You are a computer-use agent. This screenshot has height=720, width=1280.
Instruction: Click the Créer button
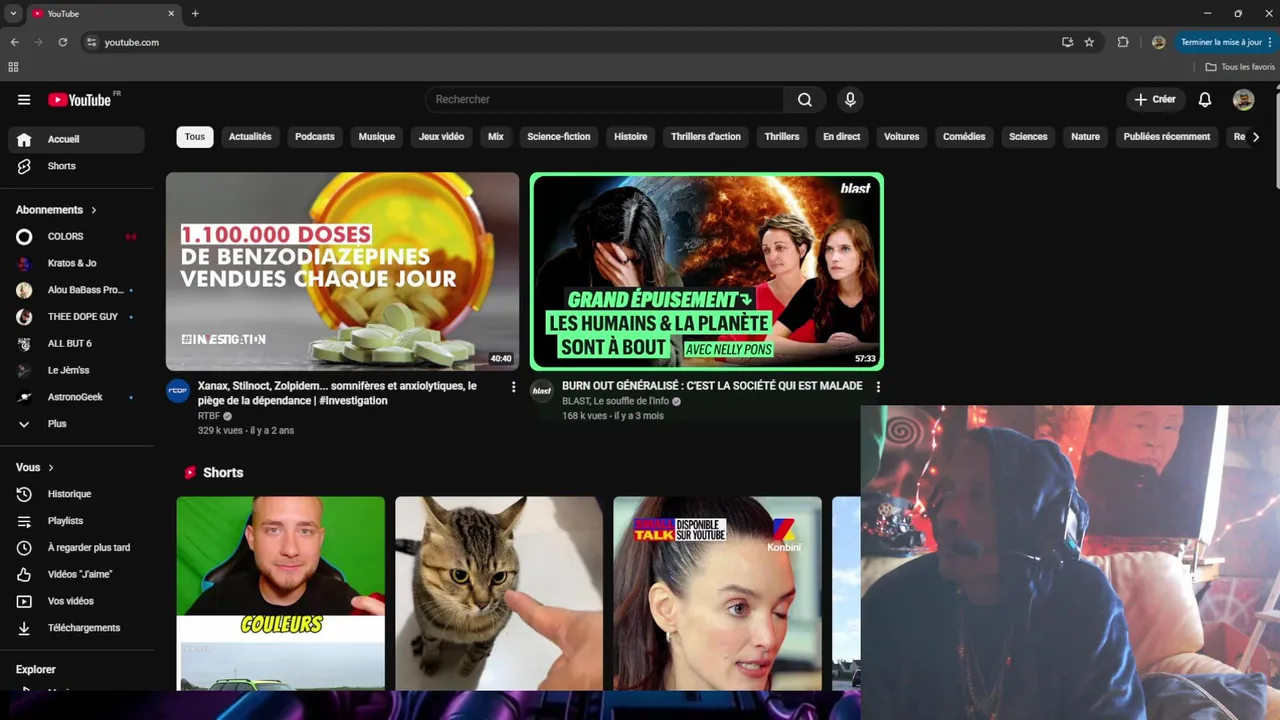tap(1155, 99)
